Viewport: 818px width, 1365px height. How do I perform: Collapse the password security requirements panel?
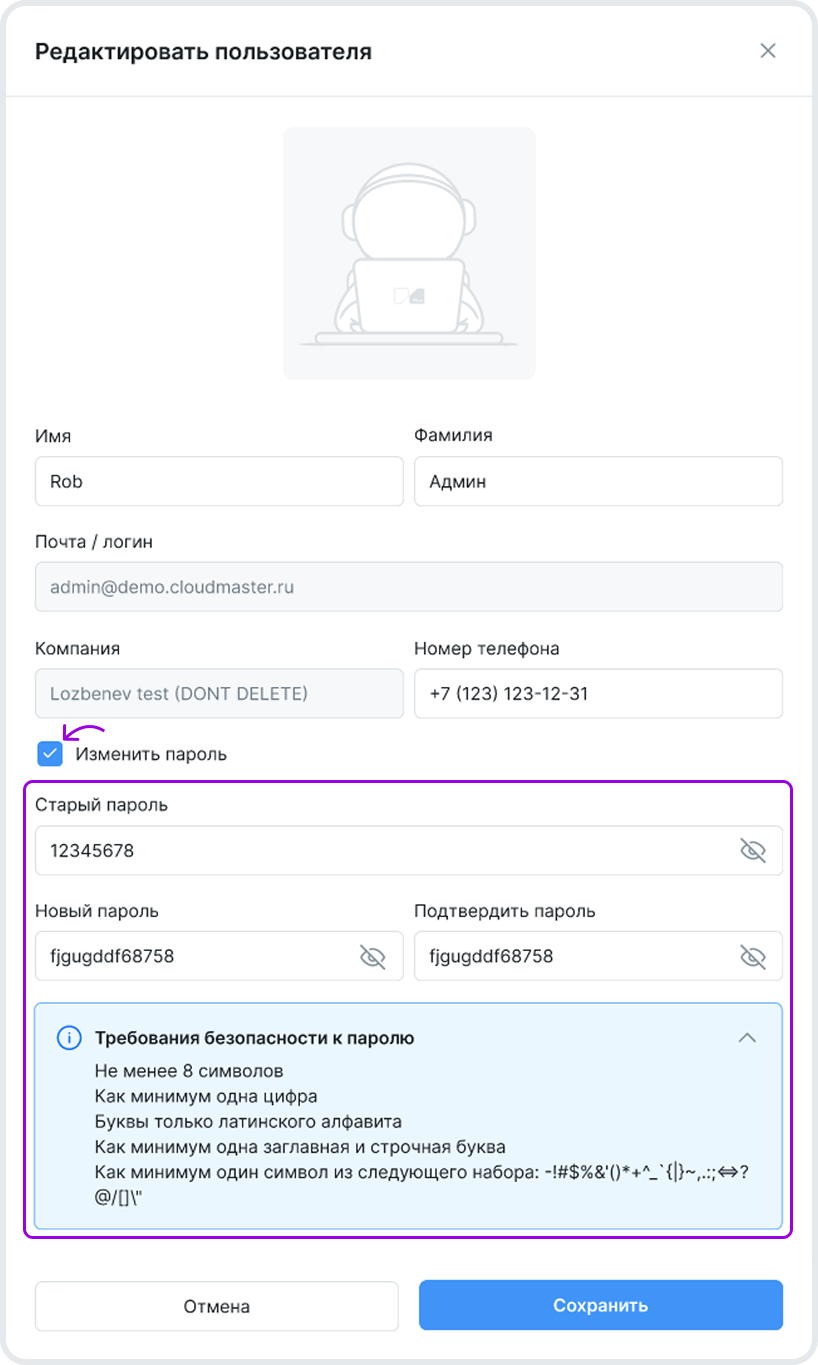746,1037
